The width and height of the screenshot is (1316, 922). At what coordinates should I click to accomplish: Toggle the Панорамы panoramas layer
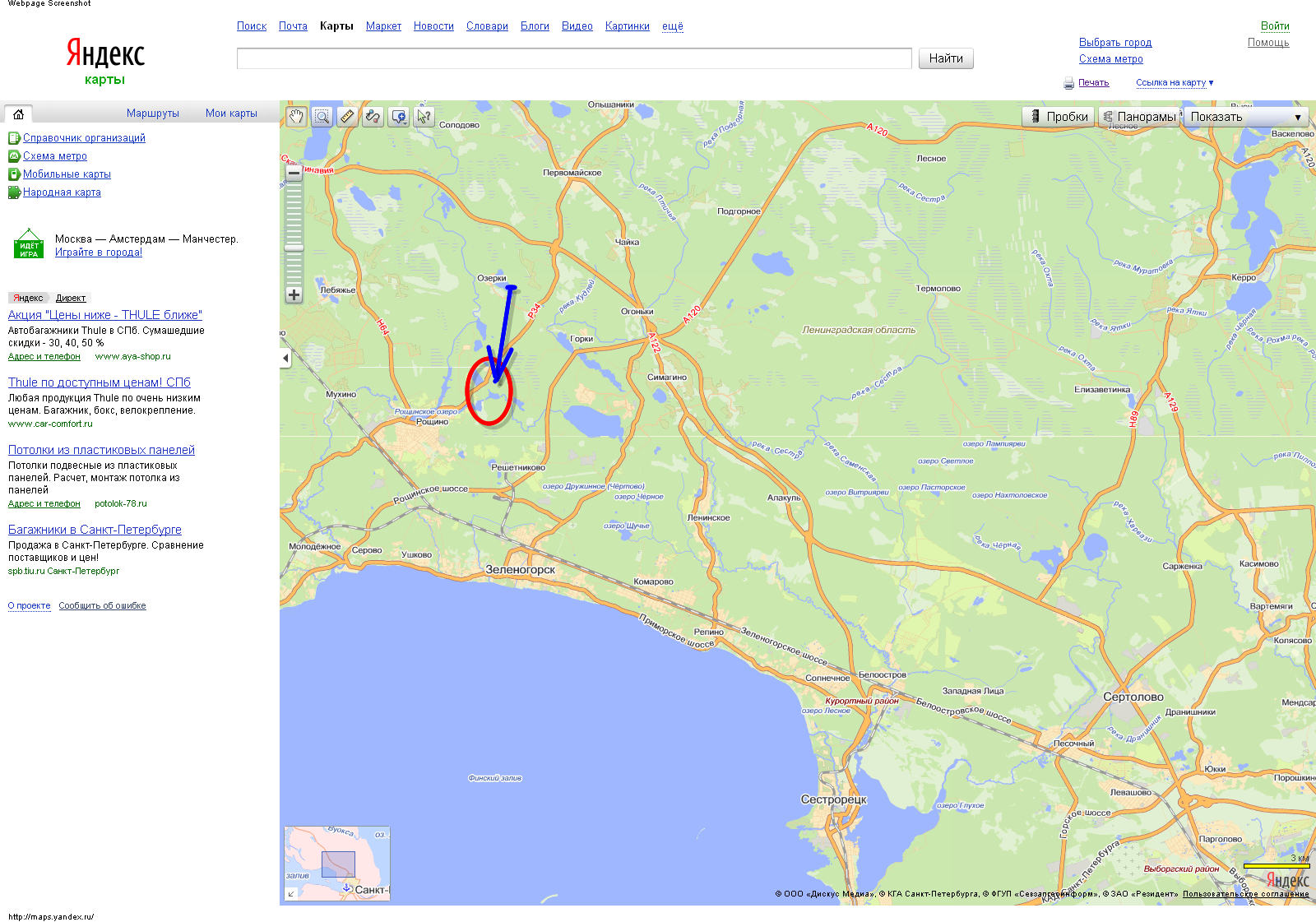click(1139, 117)
